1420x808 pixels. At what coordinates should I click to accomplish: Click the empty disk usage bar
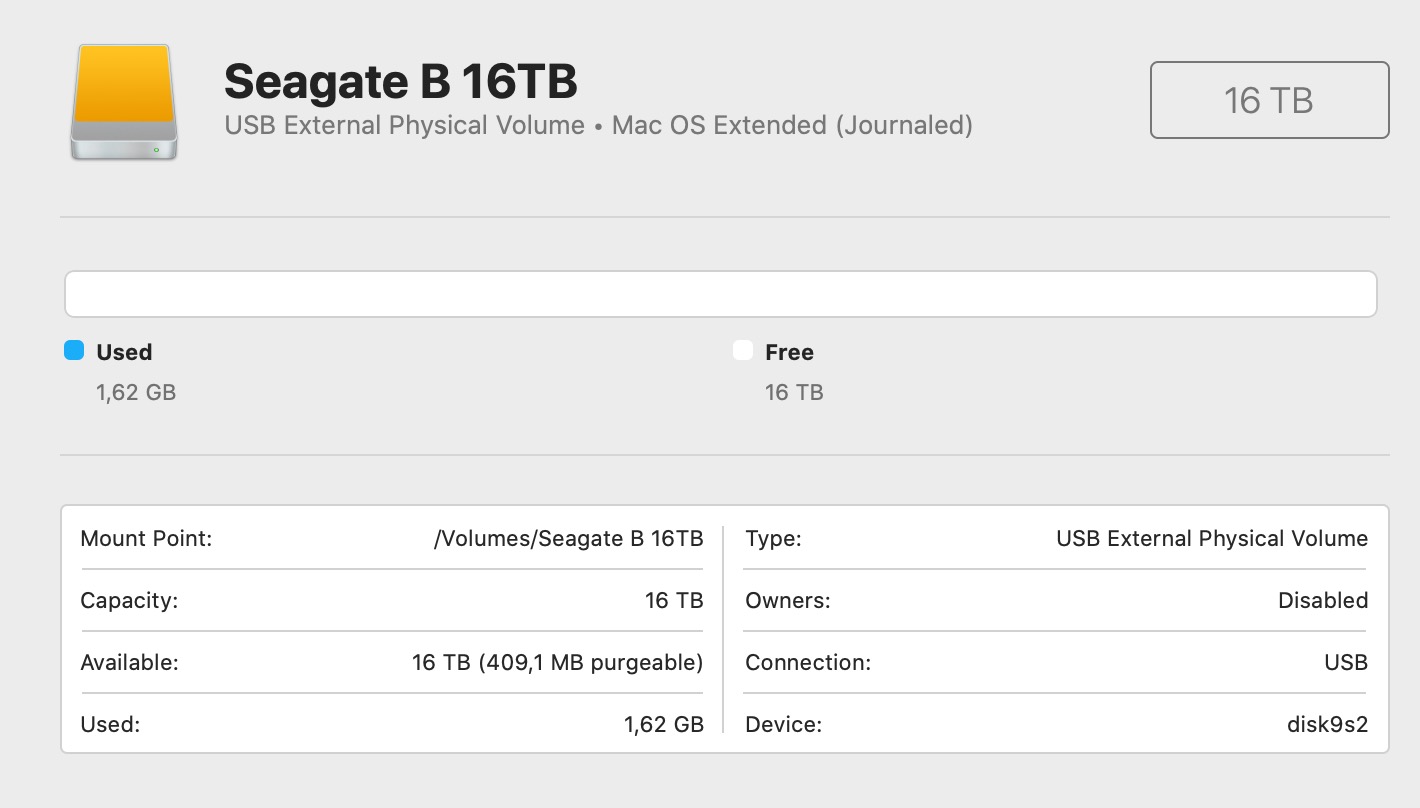pos(720,294)
